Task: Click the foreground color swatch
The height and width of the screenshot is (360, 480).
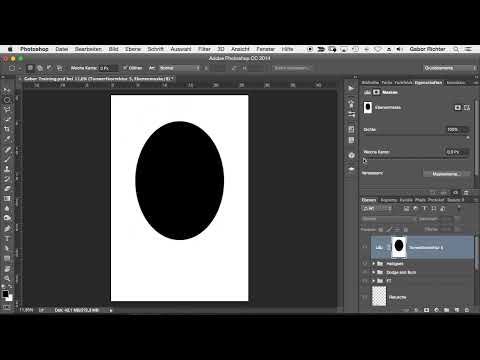Action: point(5,294)
